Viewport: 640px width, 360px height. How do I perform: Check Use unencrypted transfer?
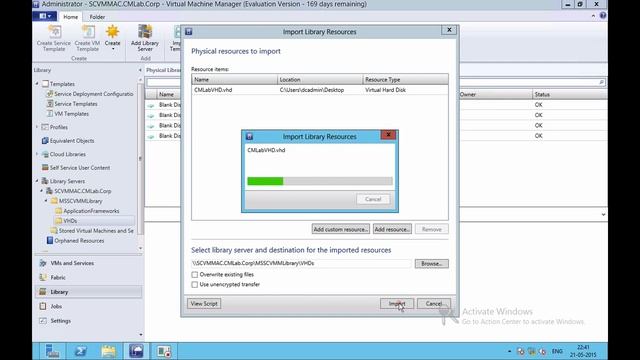(x=195, y=284)
